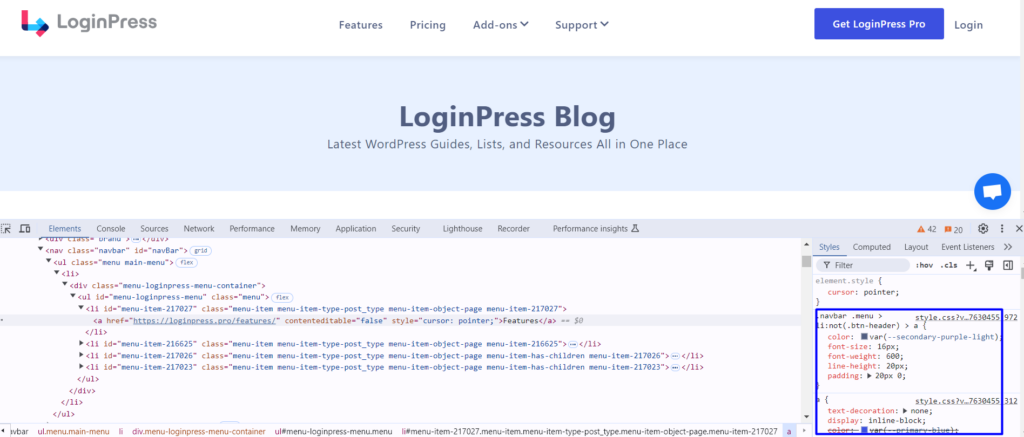The width and height of the screenshot is (1024, 437).
Task: Open the Pricing page link
Action: (x=428, y=25)
